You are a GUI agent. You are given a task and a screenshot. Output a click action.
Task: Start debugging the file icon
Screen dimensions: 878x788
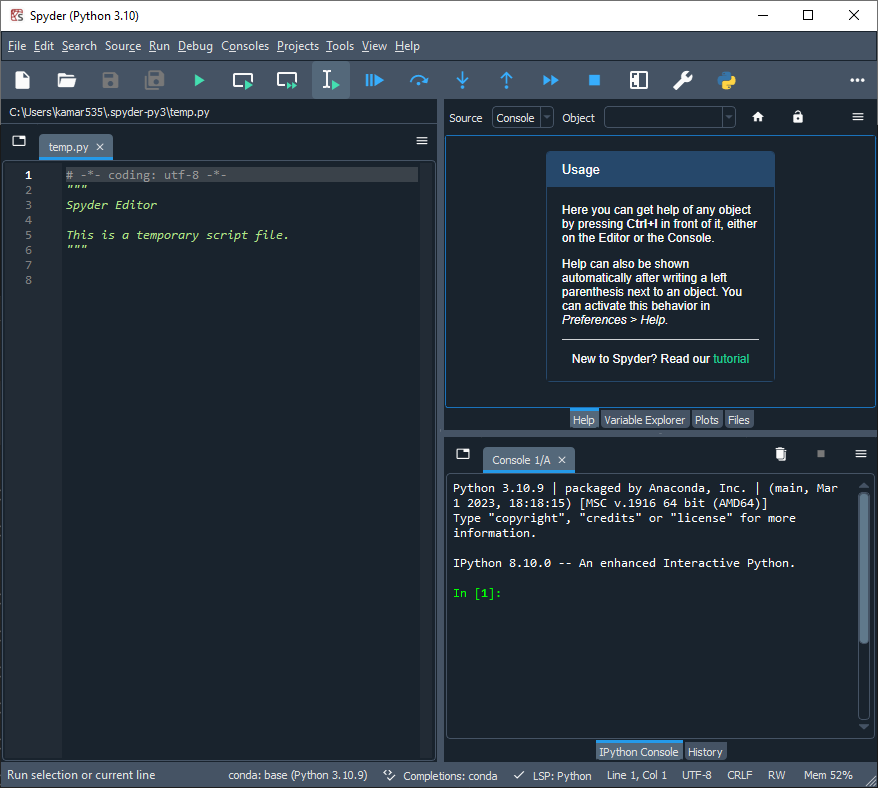375,80
